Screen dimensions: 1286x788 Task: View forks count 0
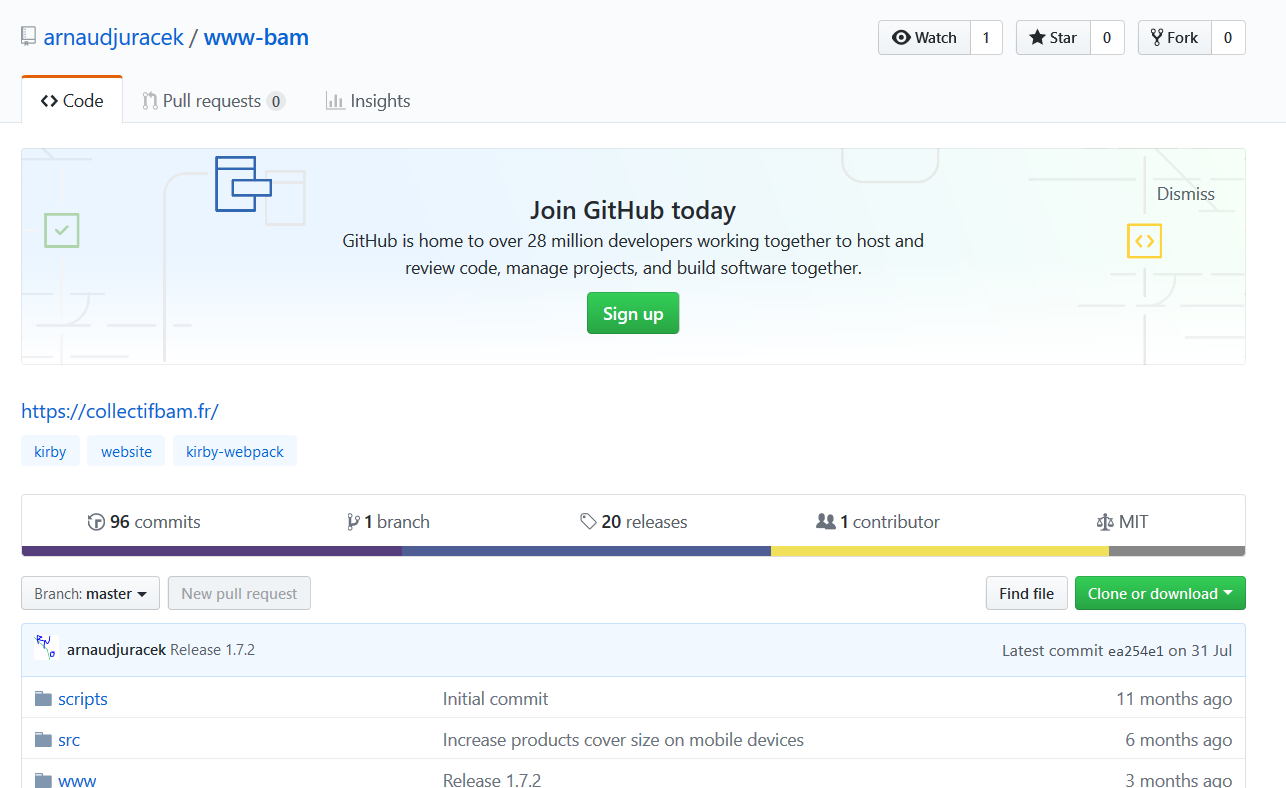[1228, 38]
